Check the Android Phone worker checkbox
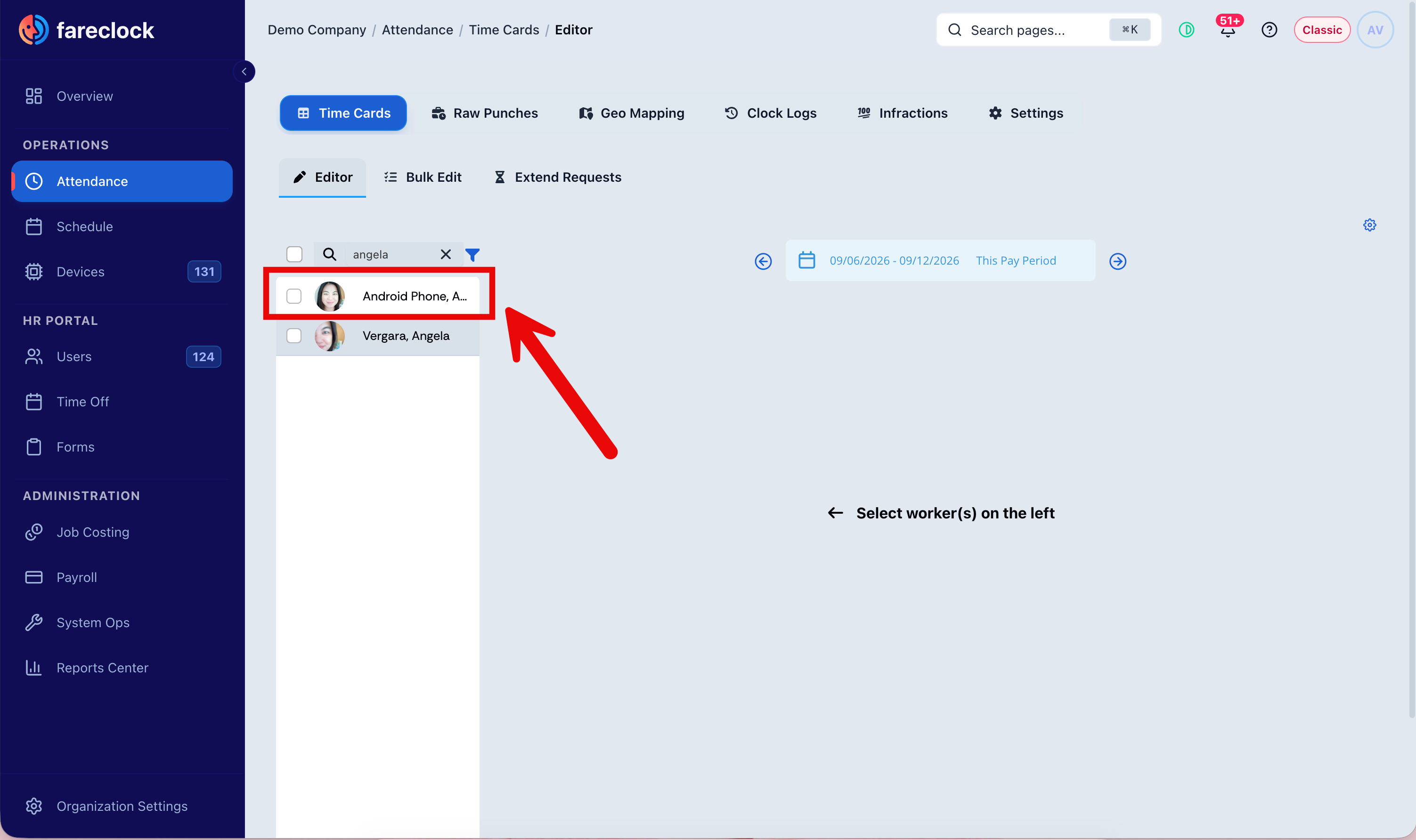This screenshot has width=1416, height=840. coord(294,296)
